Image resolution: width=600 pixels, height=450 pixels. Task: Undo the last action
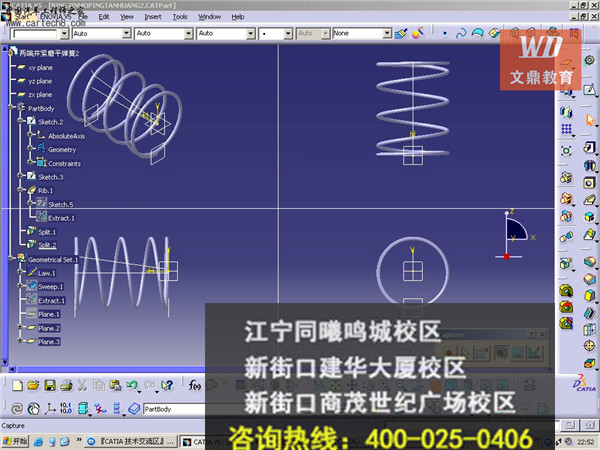(x=132, y=385)
